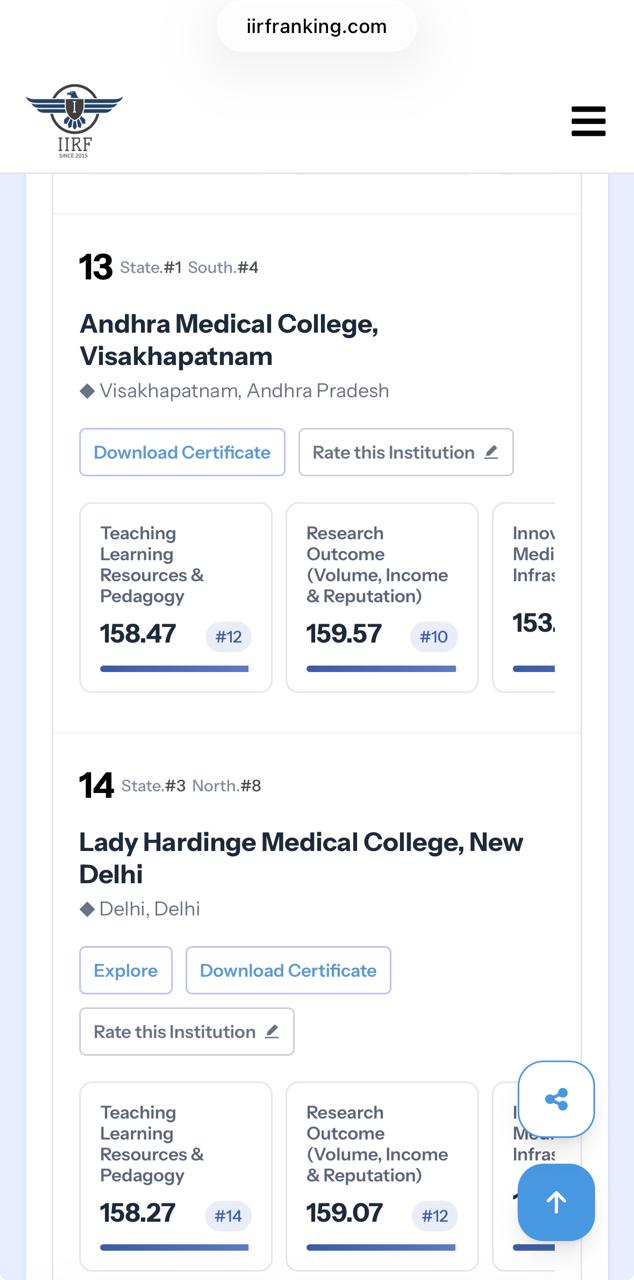This screenshot has width=634, height=1280.
Task: Tap the floating share icon button
Action: (x=556, y=1100)
